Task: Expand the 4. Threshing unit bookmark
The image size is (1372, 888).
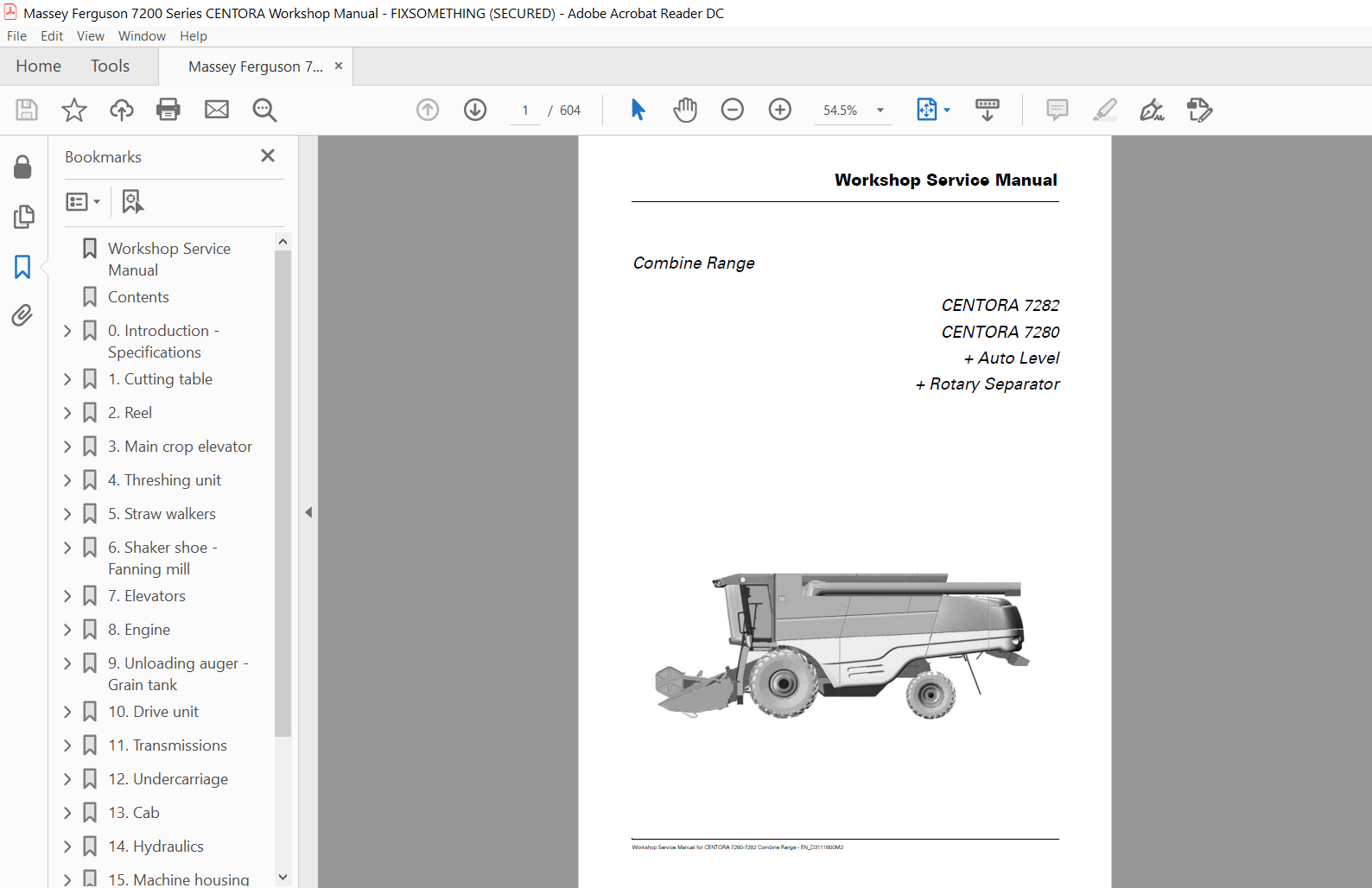Action: (67, 480)
